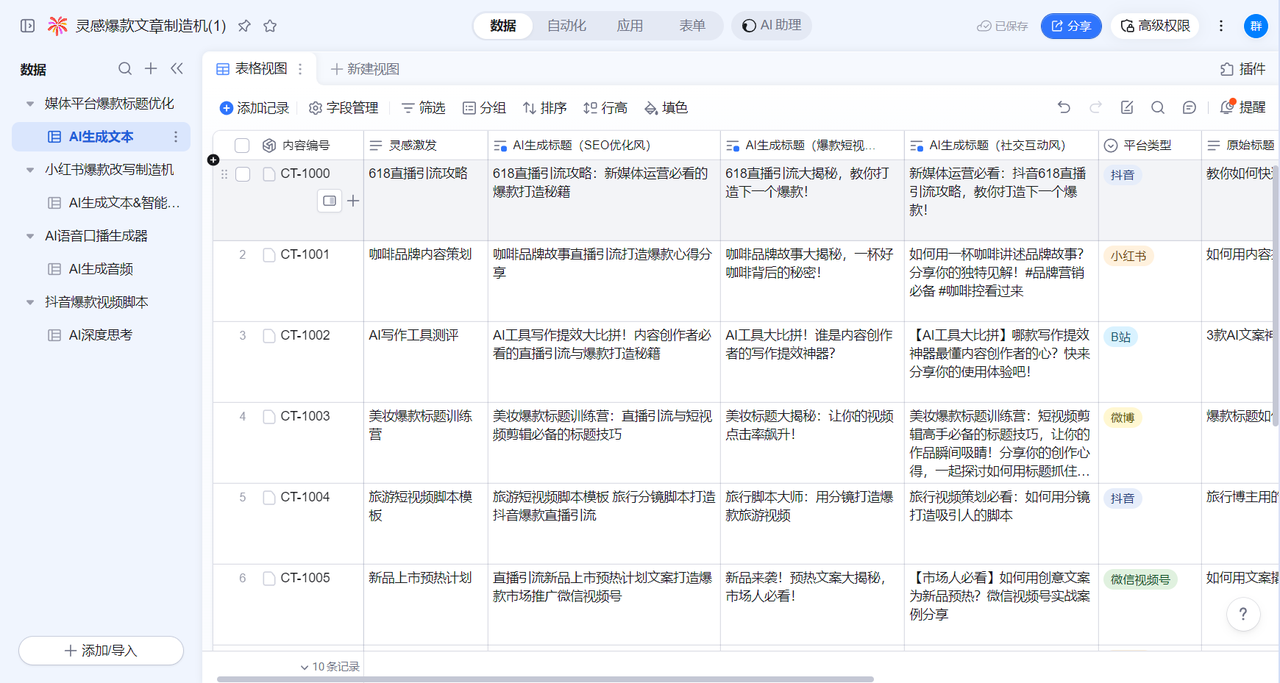
Task: Open the help question mark button
Action: (1243, 614)
